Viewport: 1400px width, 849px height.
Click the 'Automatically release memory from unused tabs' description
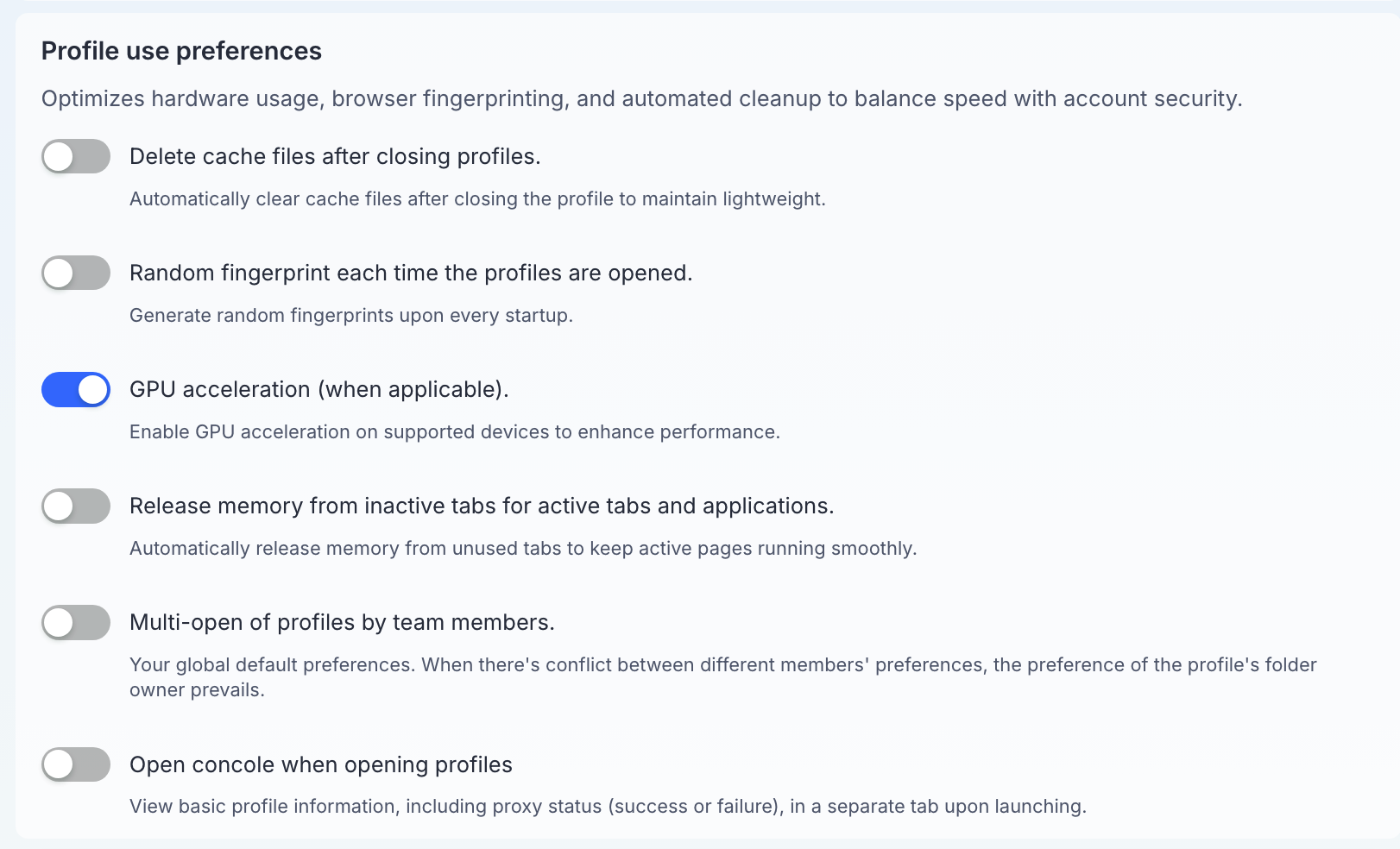pos(523,549)
